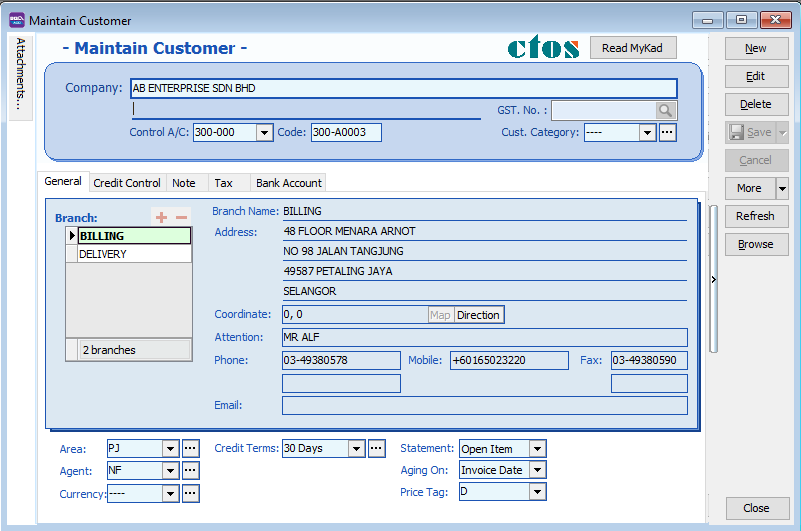Expand the Control A/C dropdown
The image size is (801, 531).
pyautogui.click(x=264, y=133)
